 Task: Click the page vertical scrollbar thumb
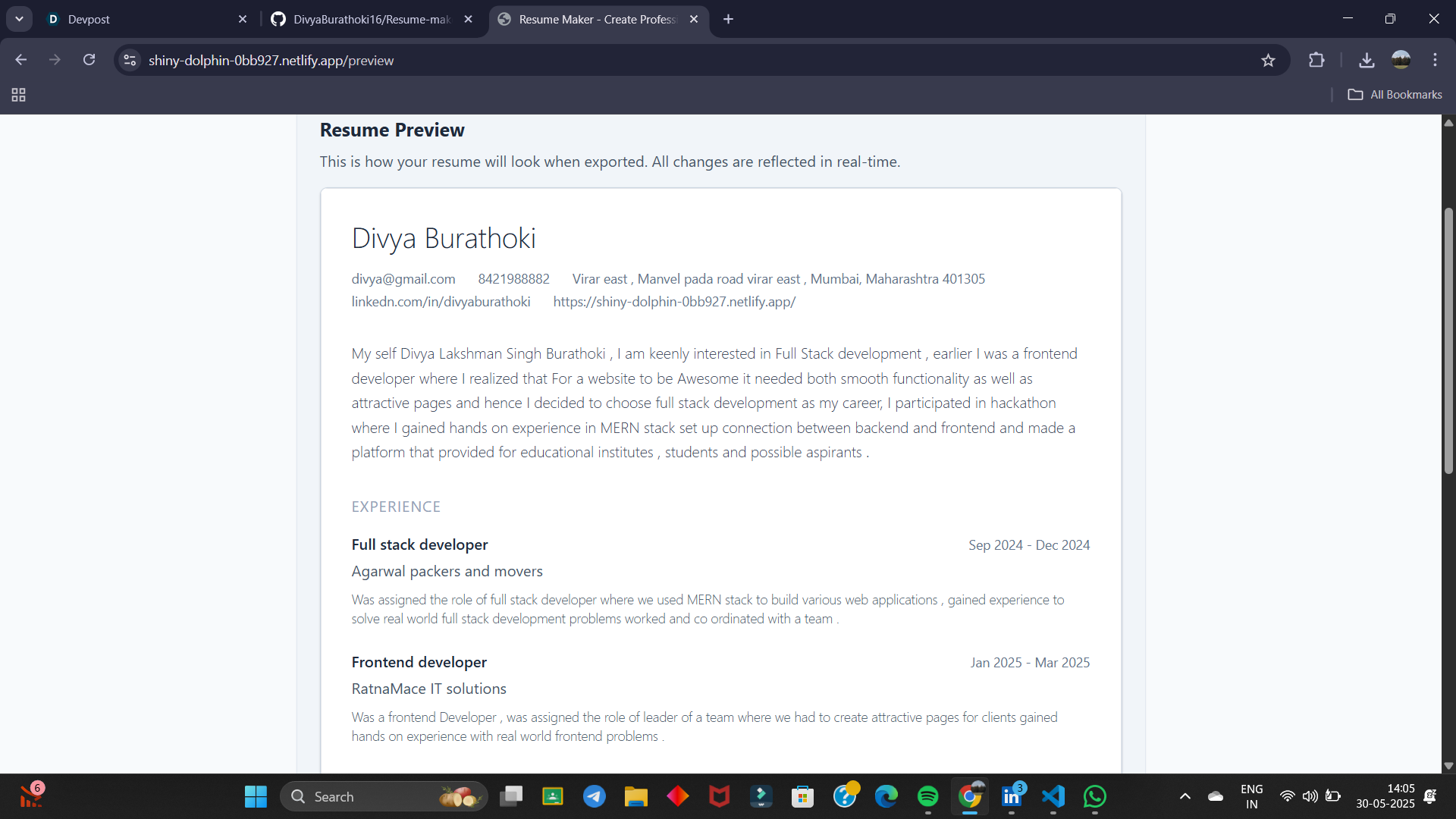point(1448,341)
